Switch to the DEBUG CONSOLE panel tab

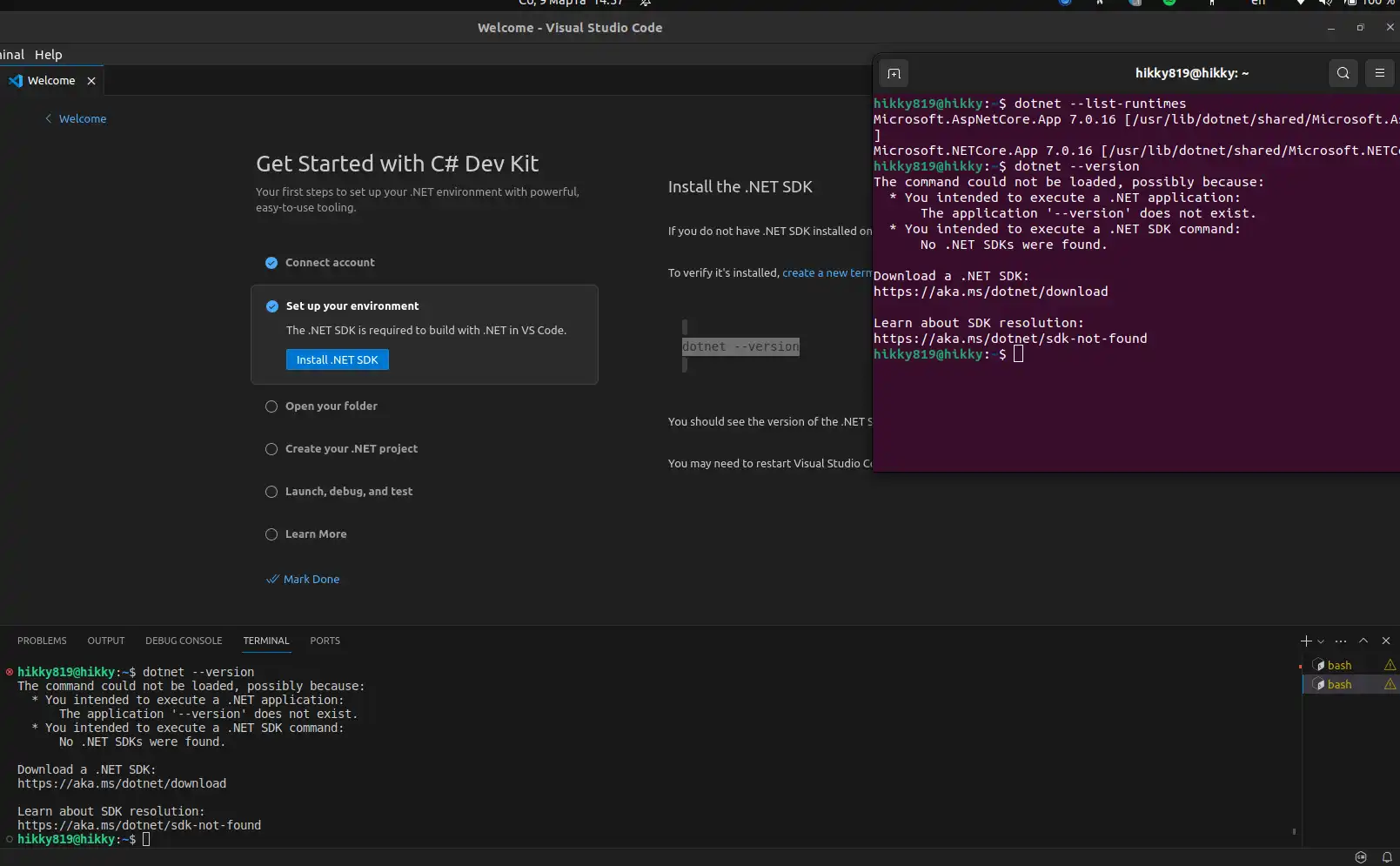[184, 641]
